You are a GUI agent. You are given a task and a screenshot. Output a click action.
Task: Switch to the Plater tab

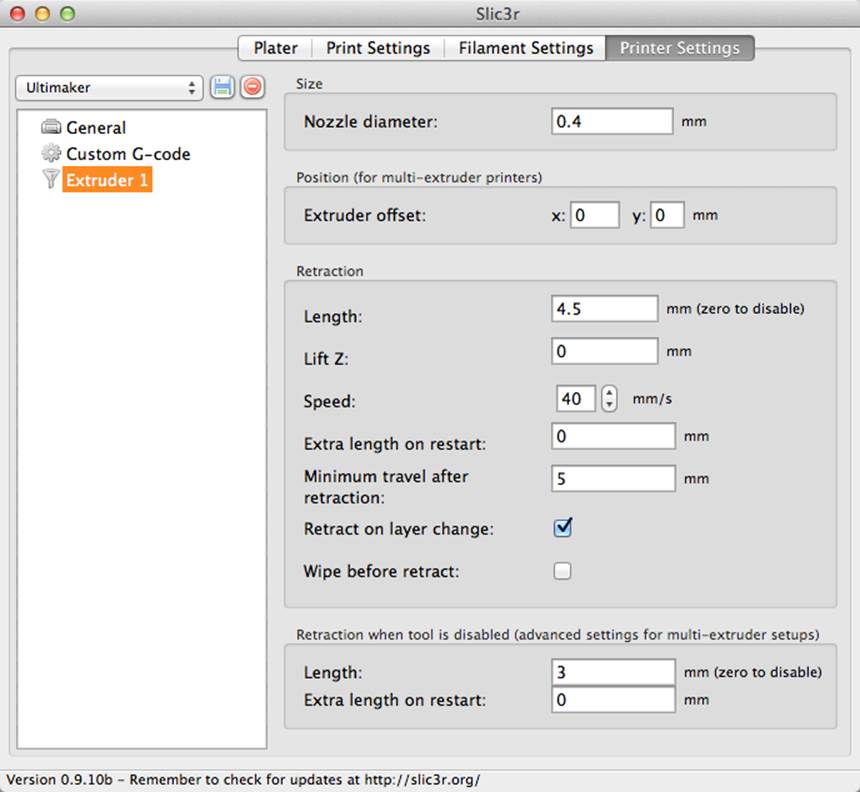tap(275, 48)
